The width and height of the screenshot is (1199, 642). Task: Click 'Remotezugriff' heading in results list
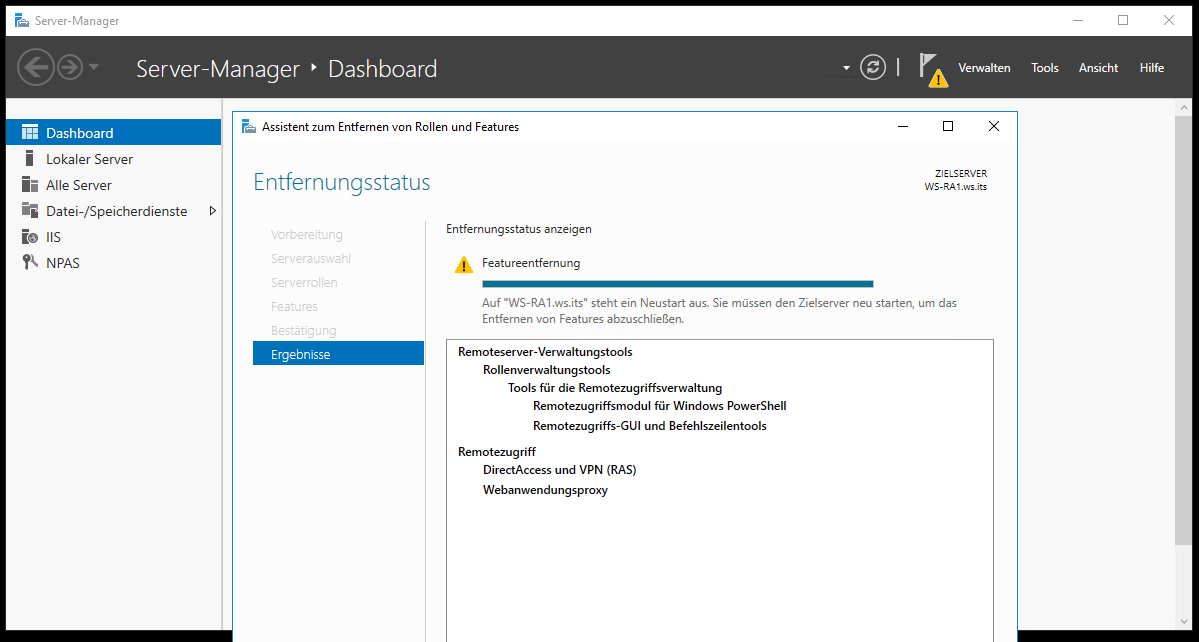click(497, 451)
